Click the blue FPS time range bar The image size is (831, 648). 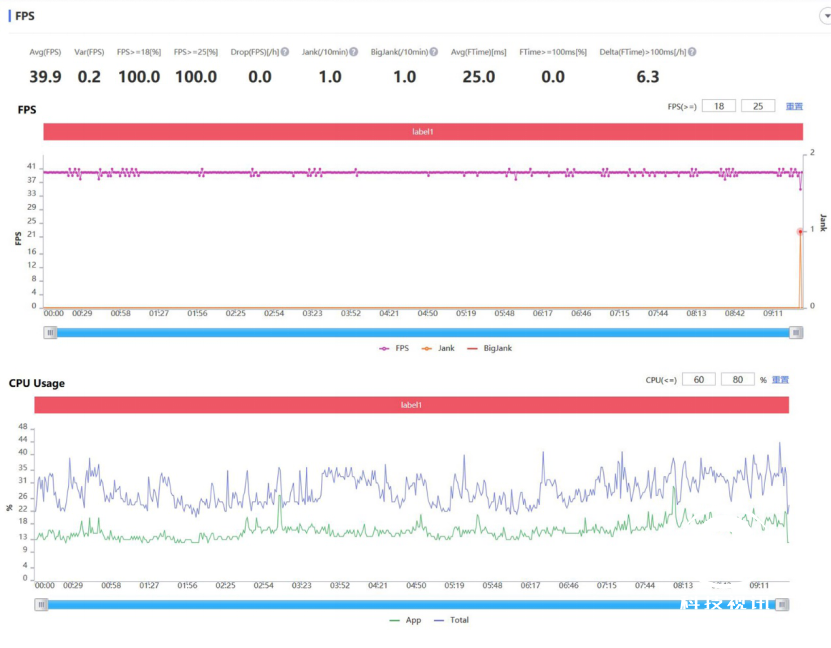(x=423, y=333)
